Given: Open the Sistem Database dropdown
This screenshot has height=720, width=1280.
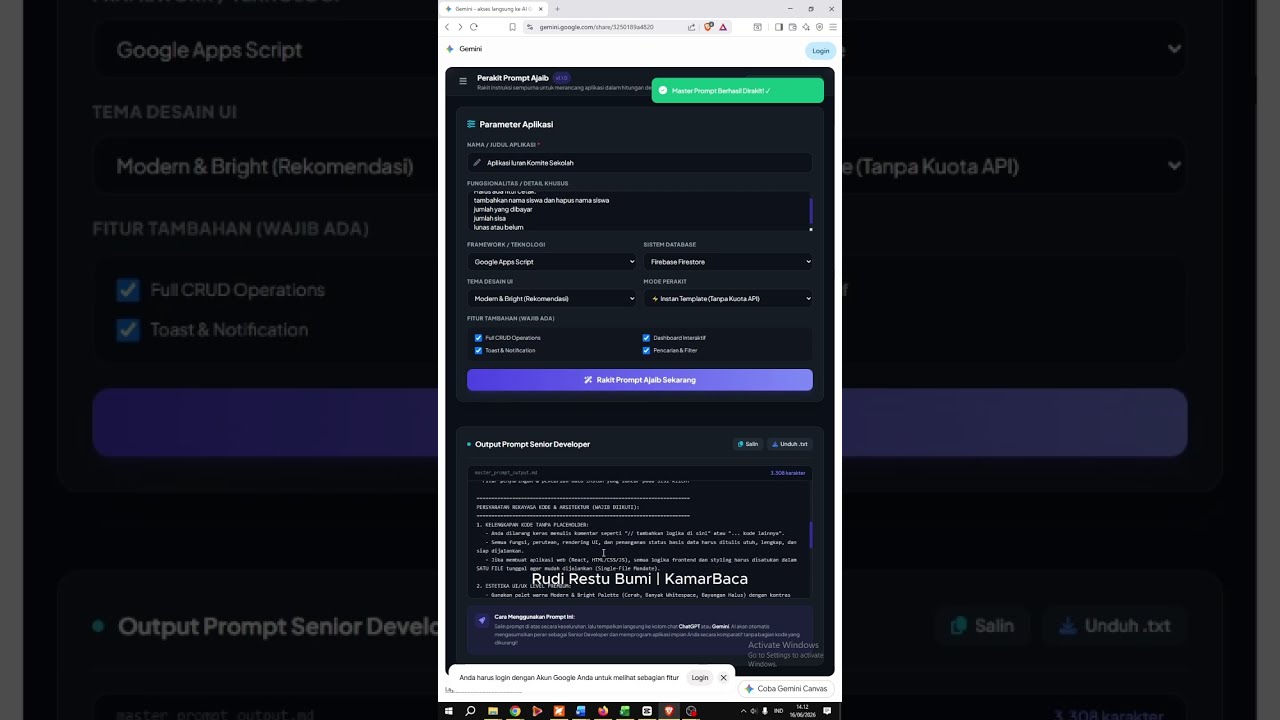Looking at the screenshot, I should 728,262.
